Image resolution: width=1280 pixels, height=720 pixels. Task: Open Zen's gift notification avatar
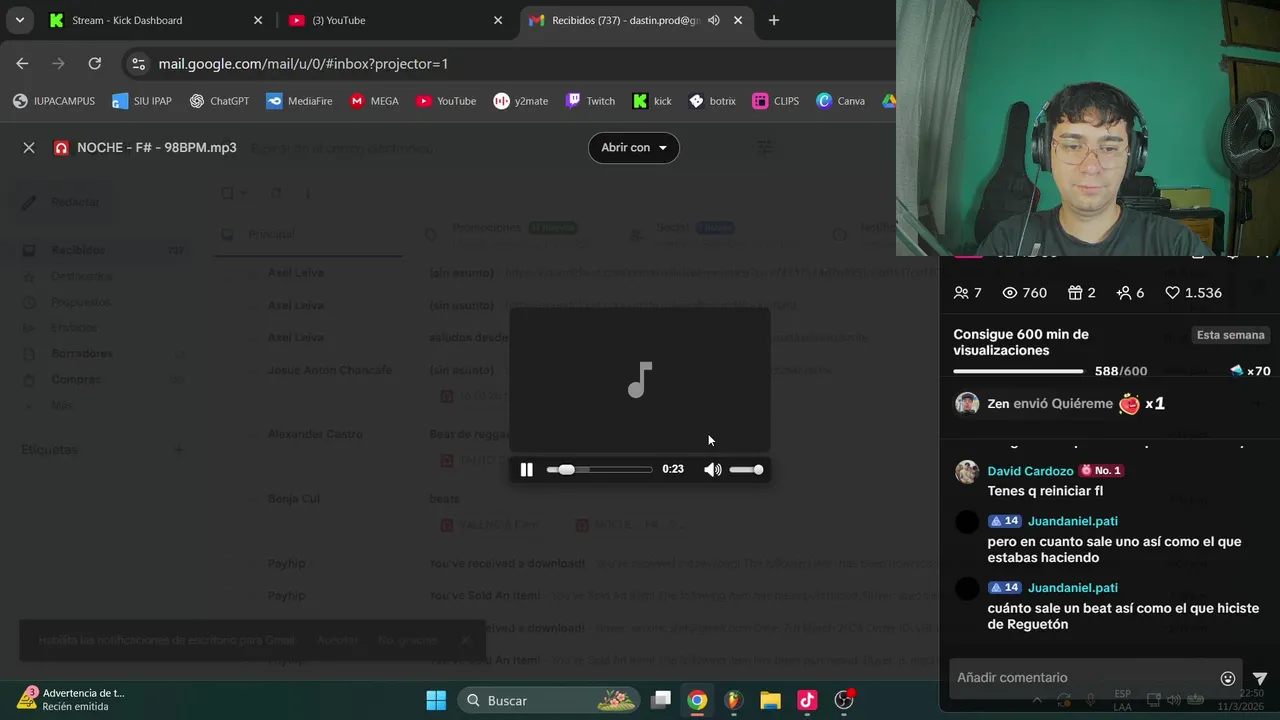pyautogui.click(x=967, y=404)
